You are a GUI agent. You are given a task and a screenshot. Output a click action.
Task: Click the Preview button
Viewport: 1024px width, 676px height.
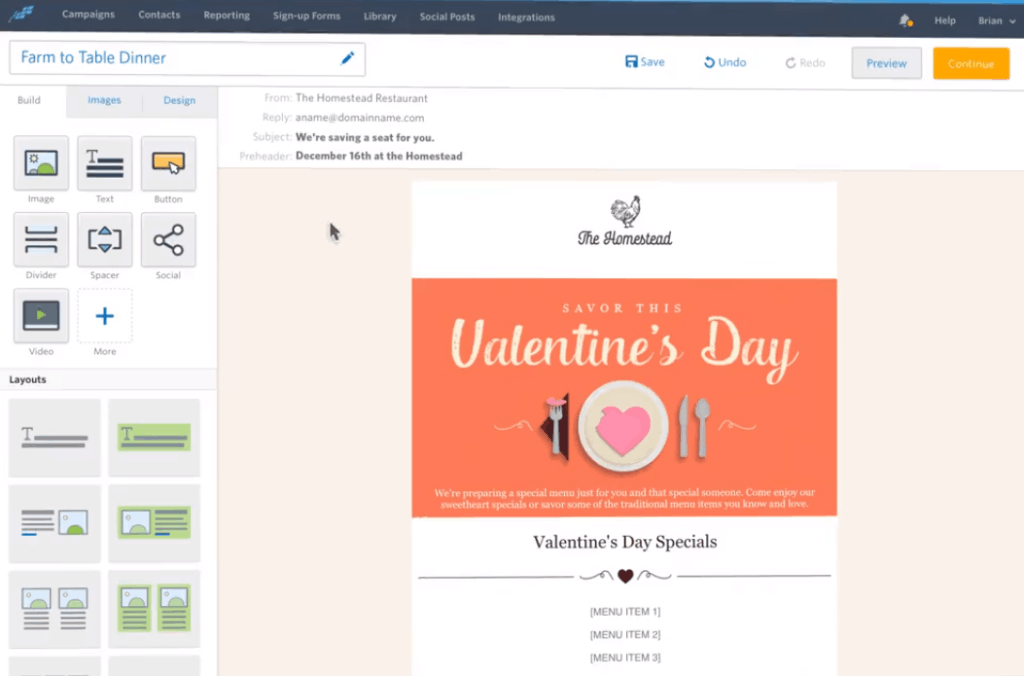[x=886, y=63]
